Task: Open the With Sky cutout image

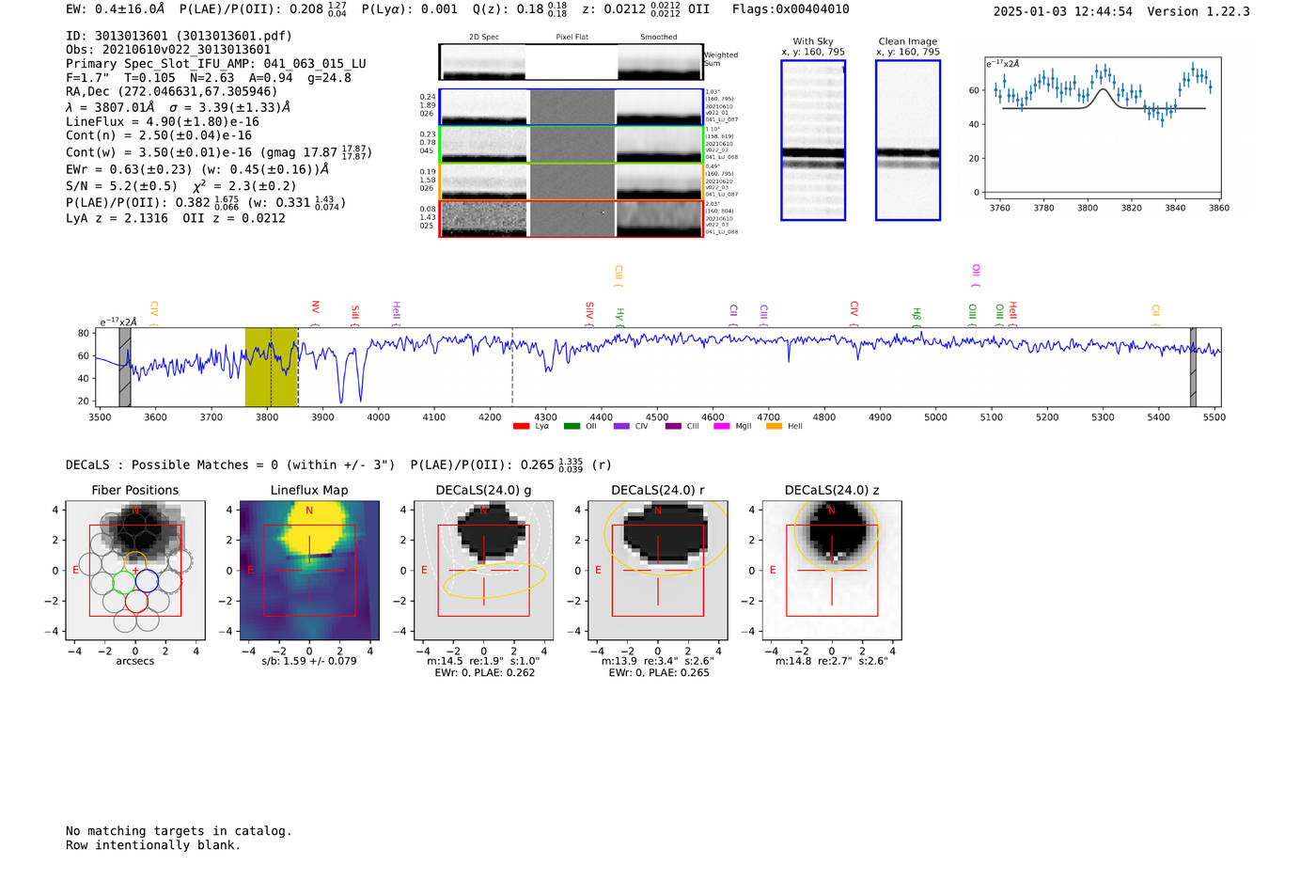Action: [813, 140]
